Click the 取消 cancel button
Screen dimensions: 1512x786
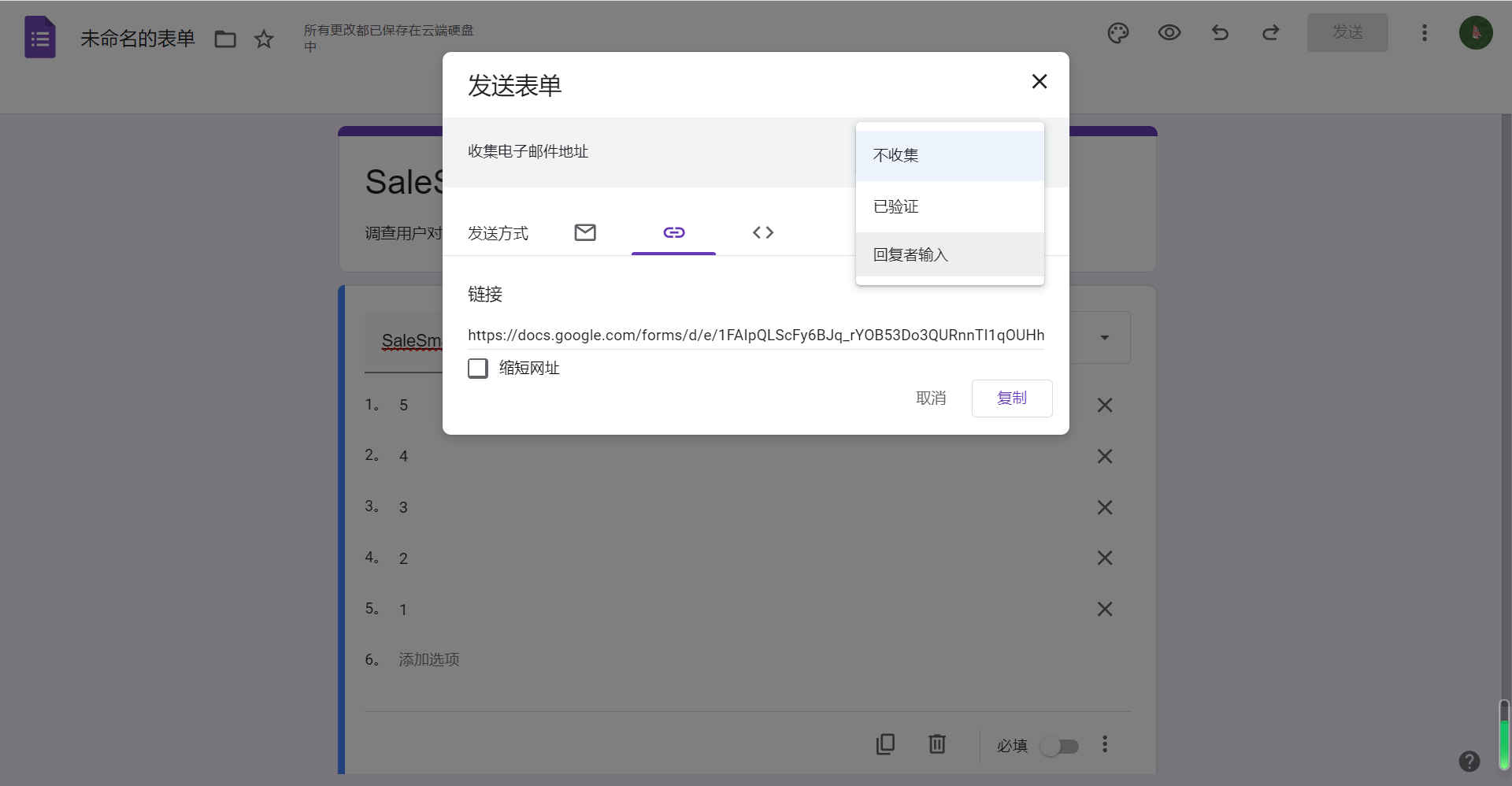(x=931, y=399)
